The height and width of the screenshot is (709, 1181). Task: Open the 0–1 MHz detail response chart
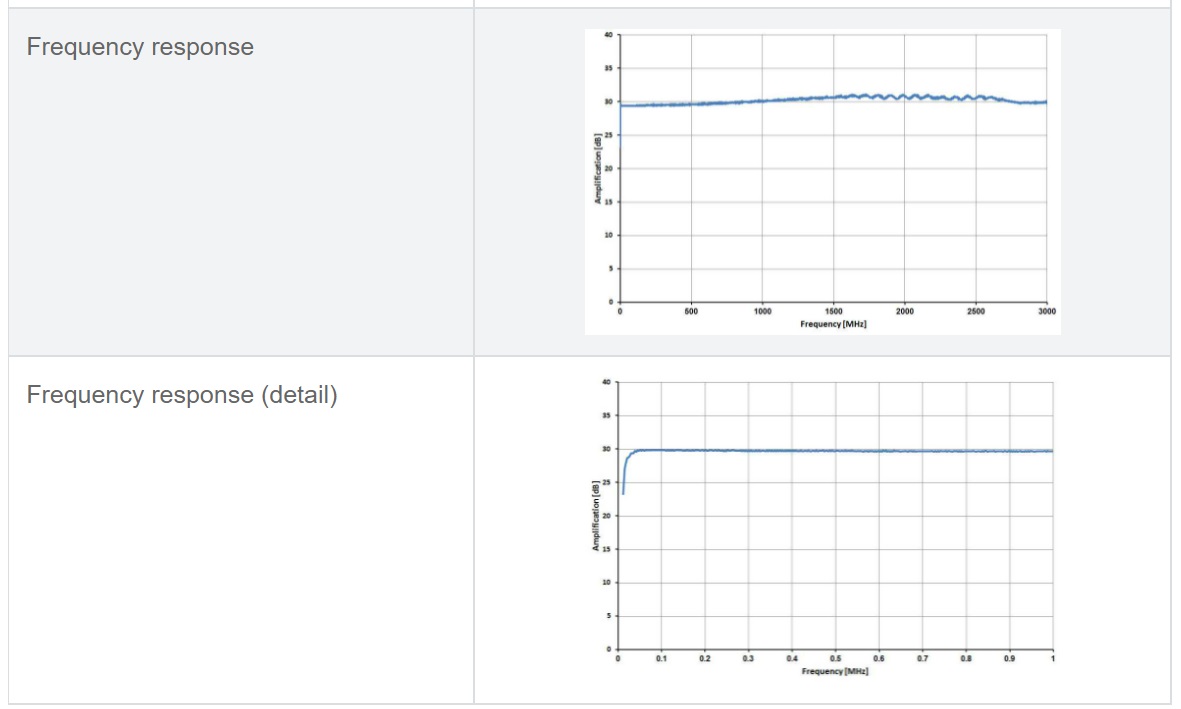(822, 528)
